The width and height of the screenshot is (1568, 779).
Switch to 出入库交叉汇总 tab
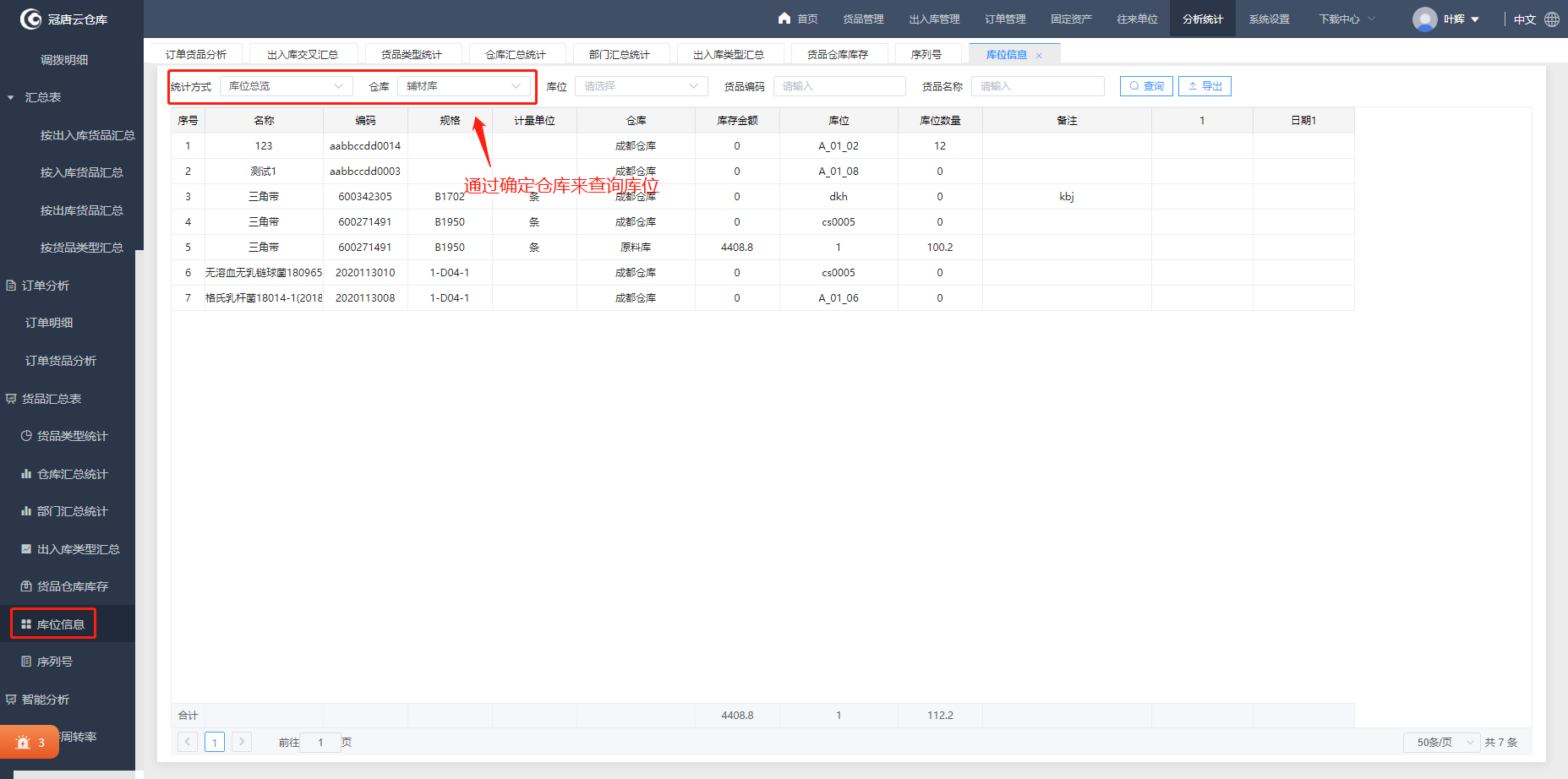coord(303,54)
